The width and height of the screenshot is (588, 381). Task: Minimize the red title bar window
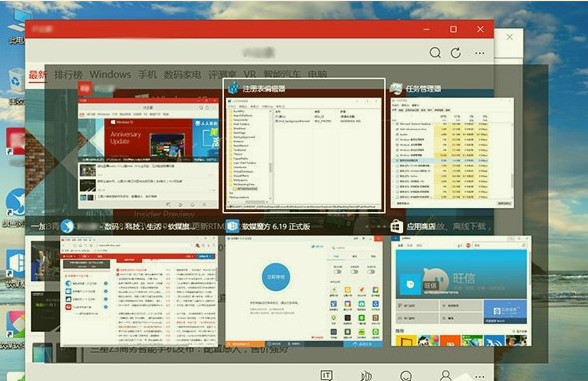coord(426,29)
